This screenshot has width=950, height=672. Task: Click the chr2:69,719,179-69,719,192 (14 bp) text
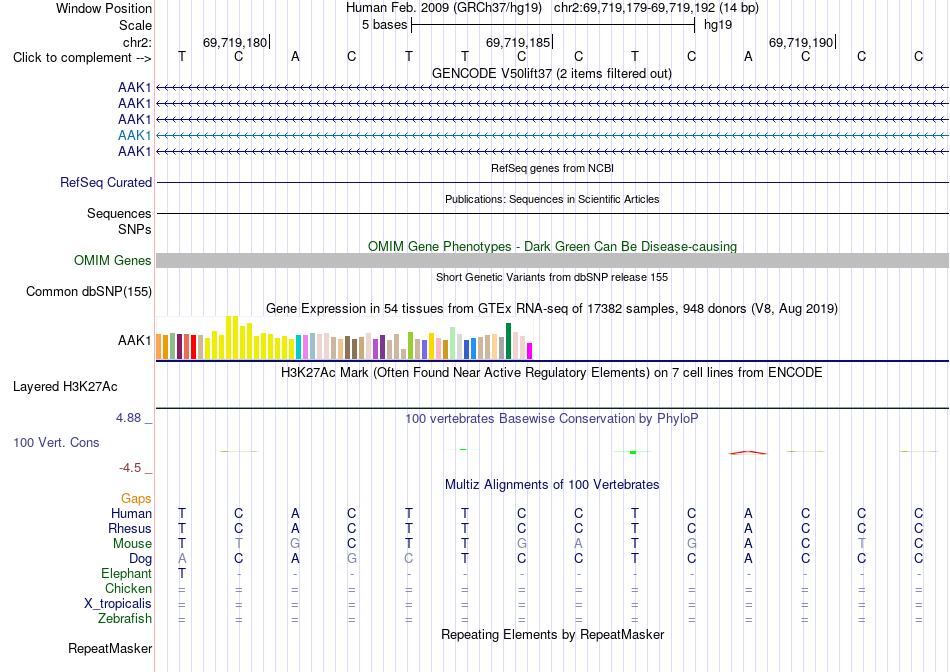click(656, 8)
